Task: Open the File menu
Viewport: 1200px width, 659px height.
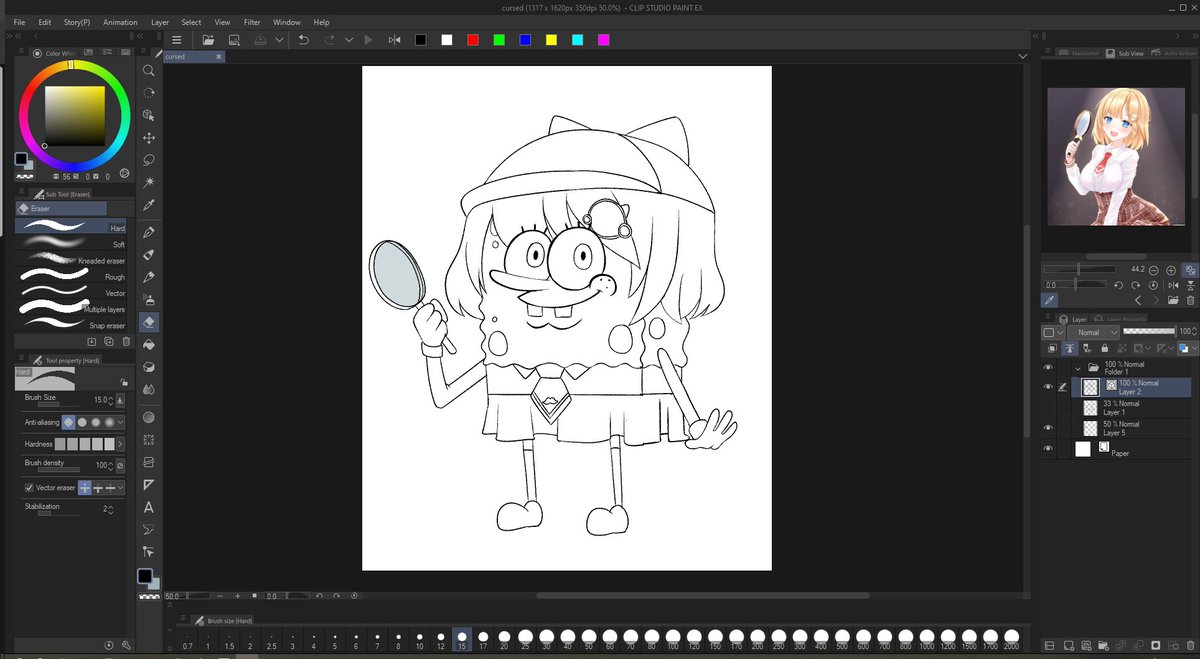Action: pos(19,21)
